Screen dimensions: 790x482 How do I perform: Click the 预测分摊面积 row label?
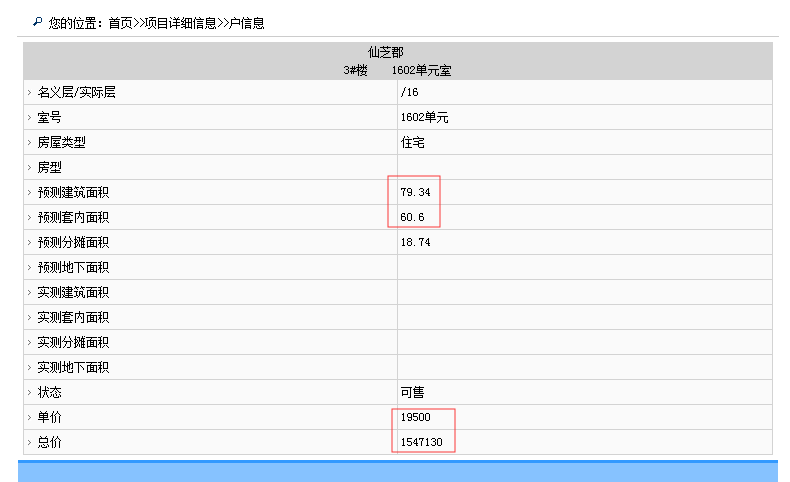tap(74, 242)
